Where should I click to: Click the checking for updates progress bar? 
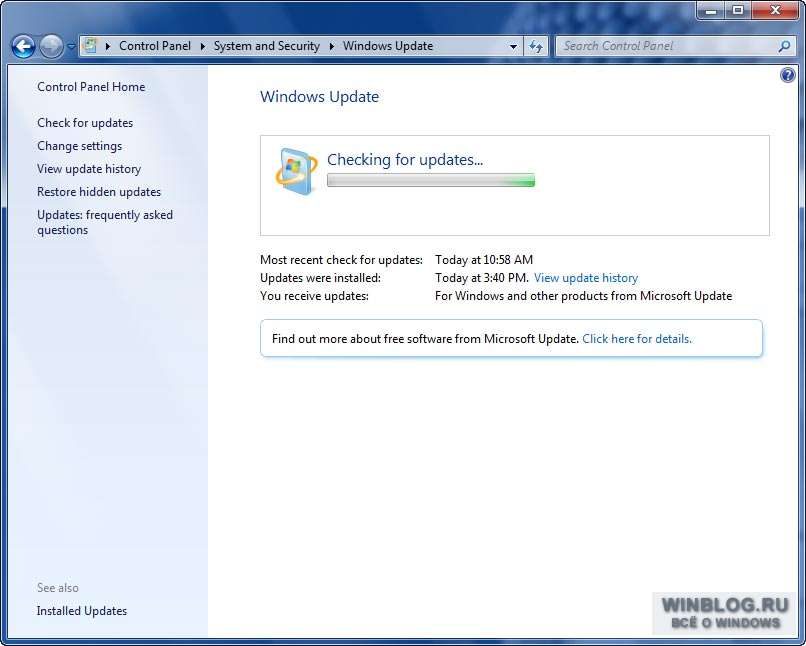[431, 180]
